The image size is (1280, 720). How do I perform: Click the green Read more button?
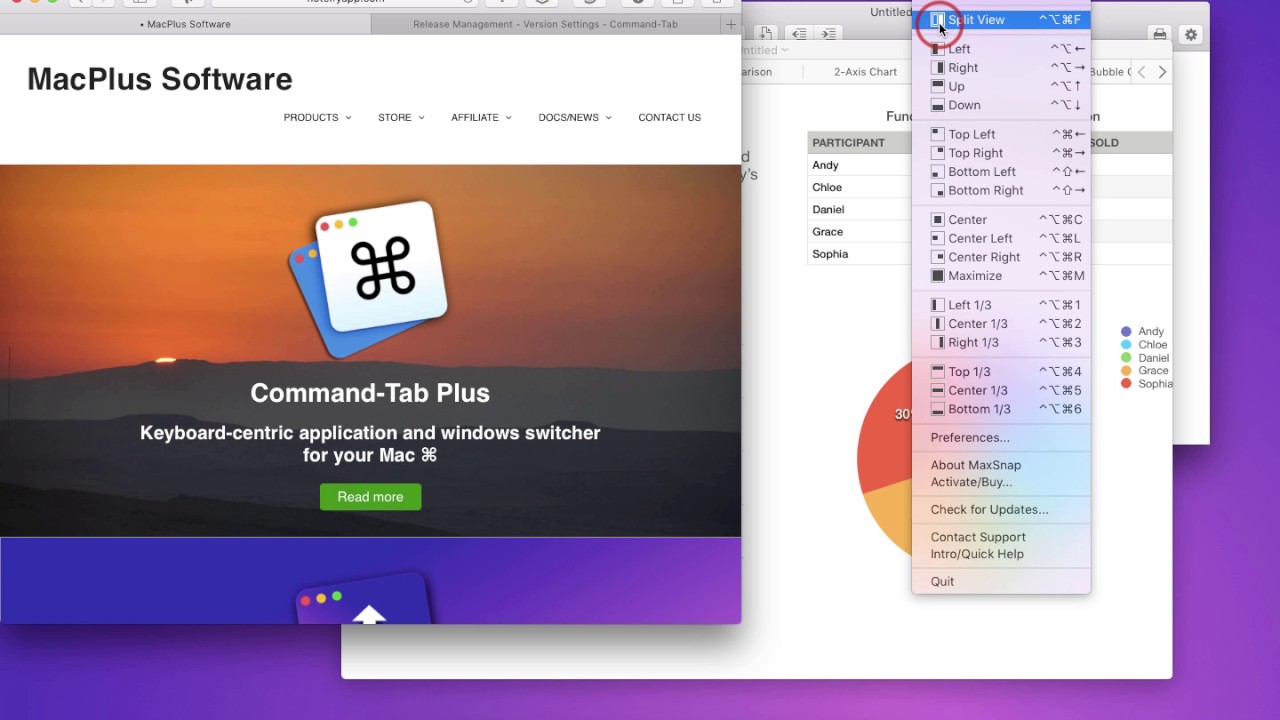point(370,497)
